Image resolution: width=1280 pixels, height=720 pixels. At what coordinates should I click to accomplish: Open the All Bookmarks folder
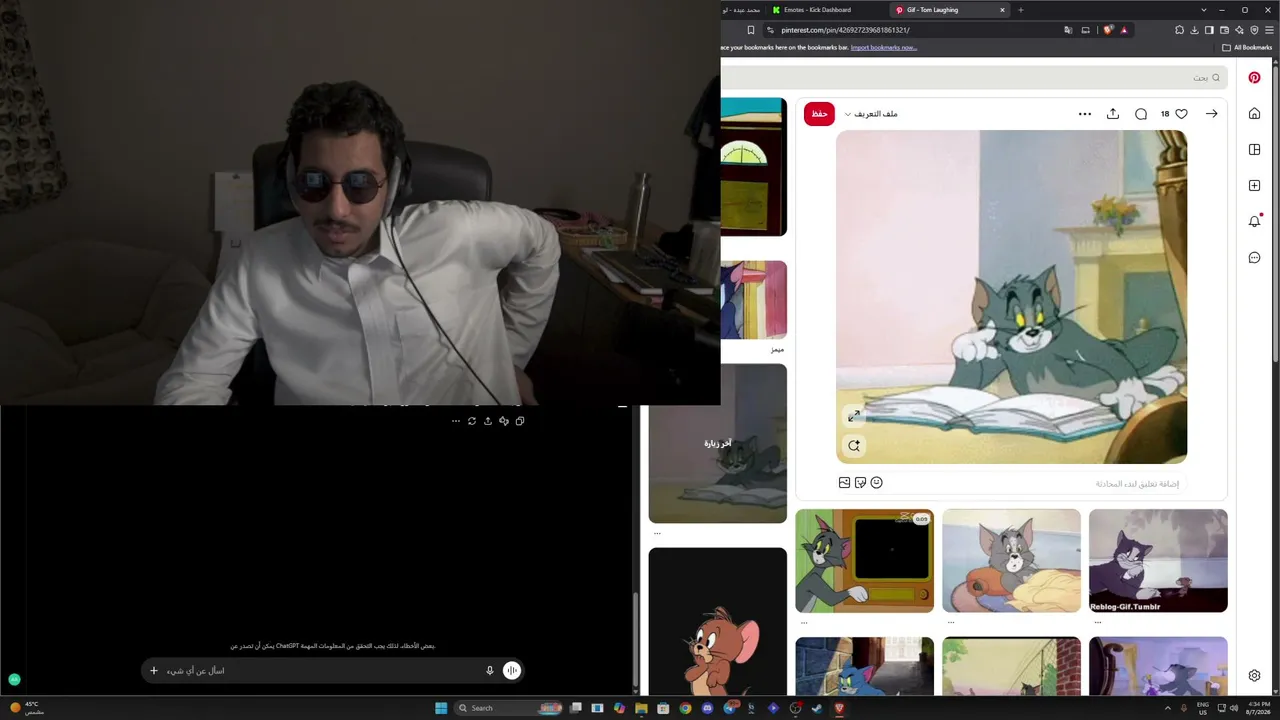(1247, 47)
